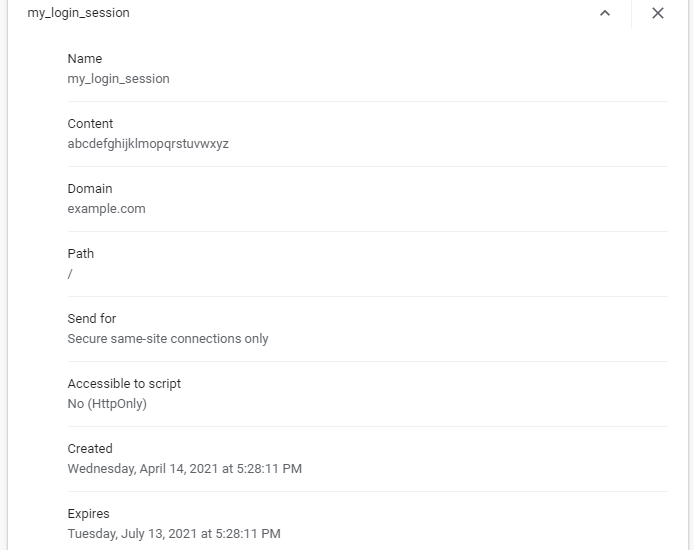The width and height of the screenshot is (694, 550).
Task: Click empty header space left of chevron
Action: pyautogui.click(x=363, y=13)
